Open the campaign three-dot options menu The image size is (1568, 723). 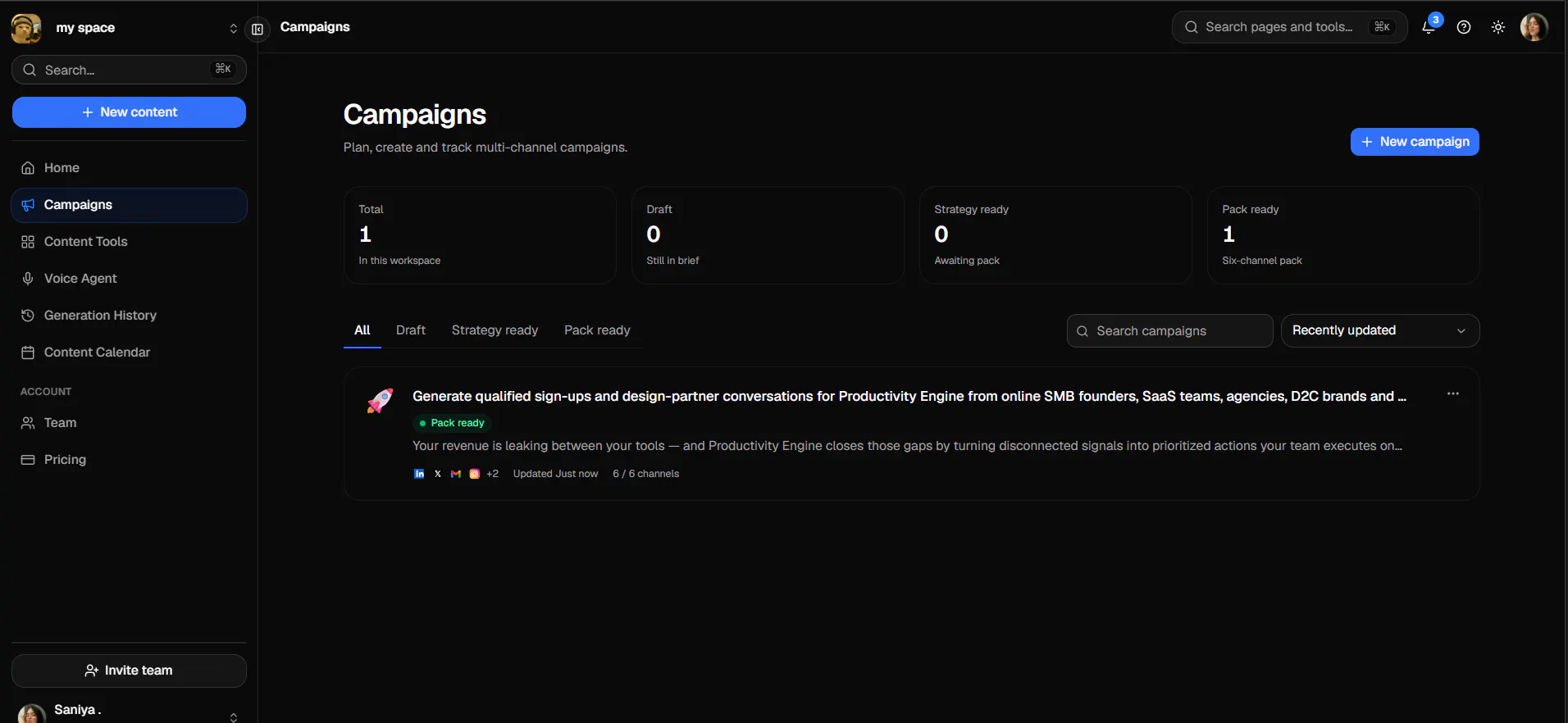(1453, 394)
